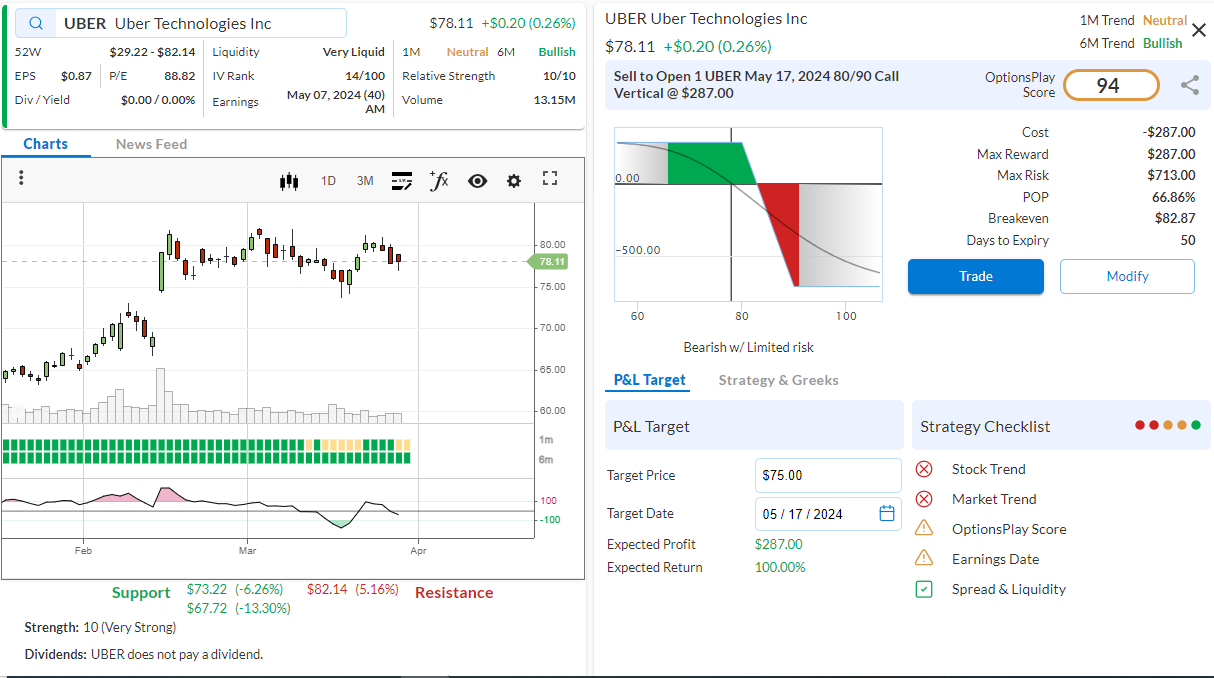Open the Target Date calendar icon
Screen dimensions: 1214x678
(x=887, y=513)
